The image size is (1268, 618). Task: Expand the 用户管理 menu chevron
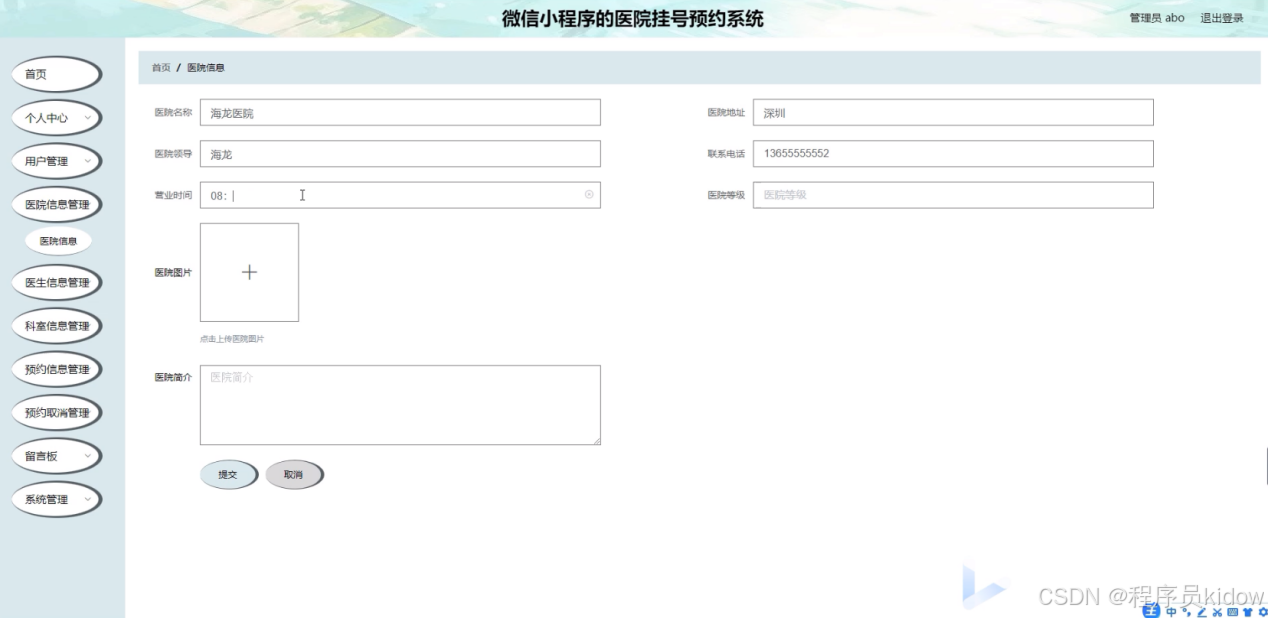coord(88,161)
